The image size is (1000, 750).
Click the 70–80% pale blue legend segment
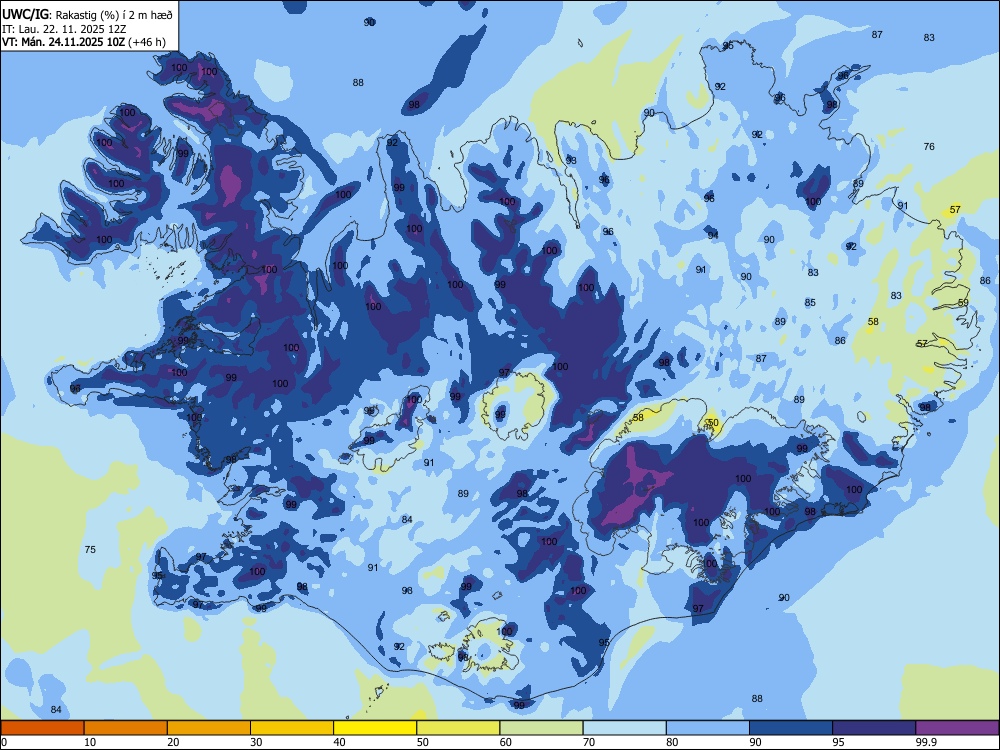[x=624, y=728]
